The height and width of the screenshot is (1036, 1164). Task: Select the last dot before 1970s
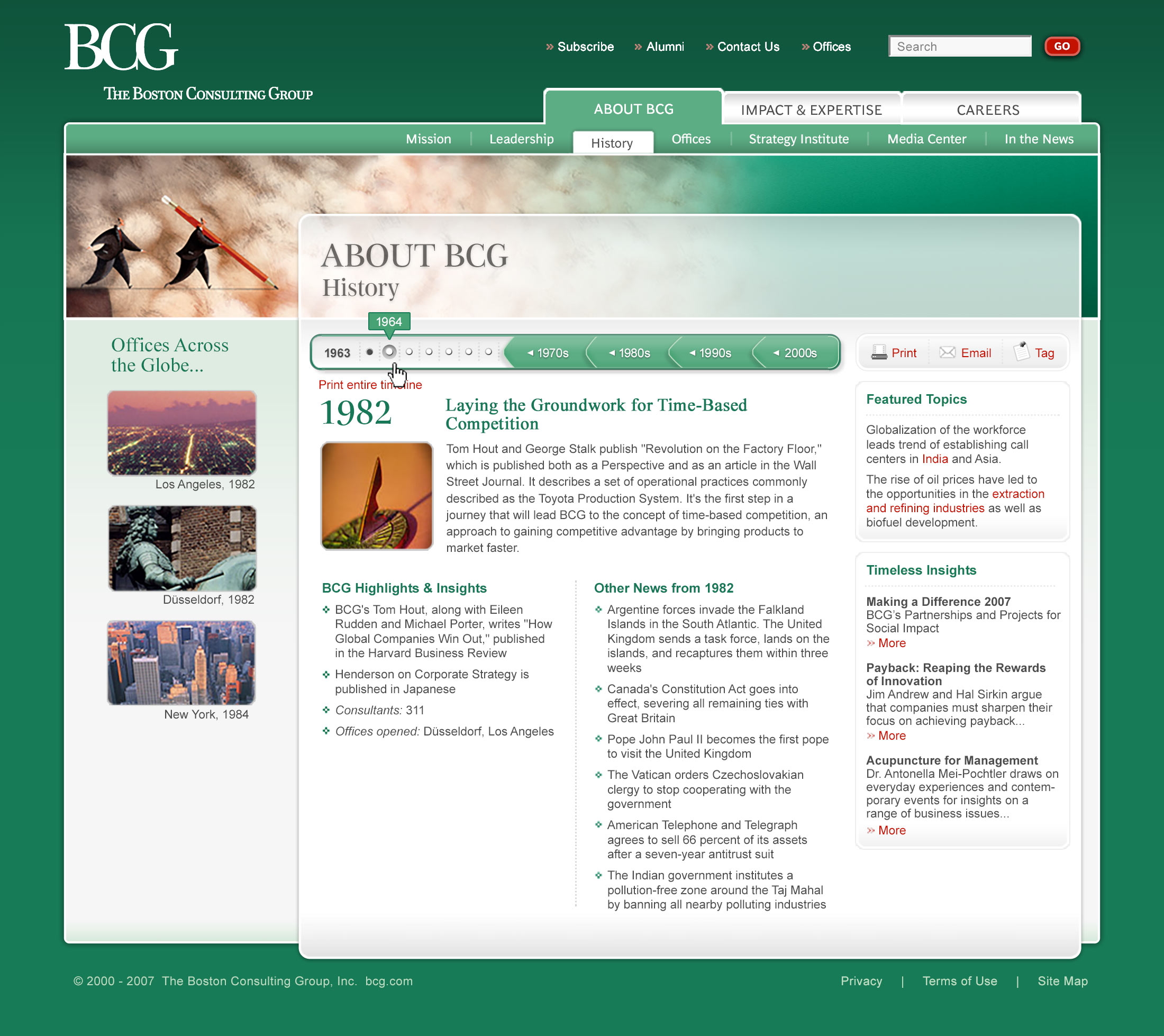coord(488,352)
